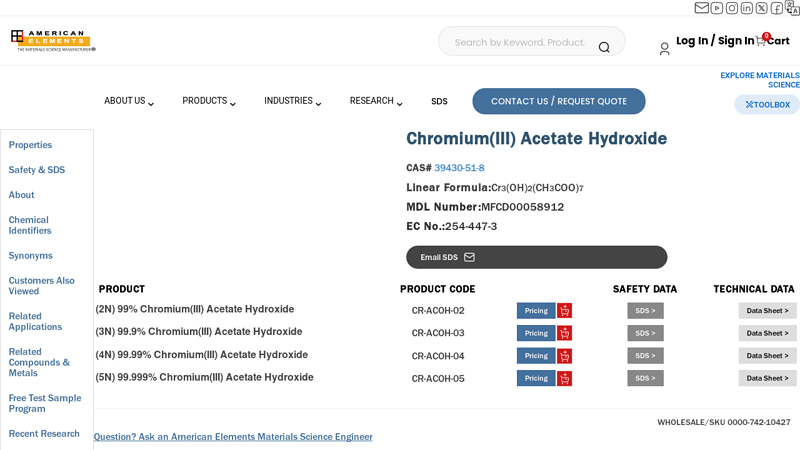800x450 pixels.
Task: Expand the Research menu
Action: click(x=376, y=101)
